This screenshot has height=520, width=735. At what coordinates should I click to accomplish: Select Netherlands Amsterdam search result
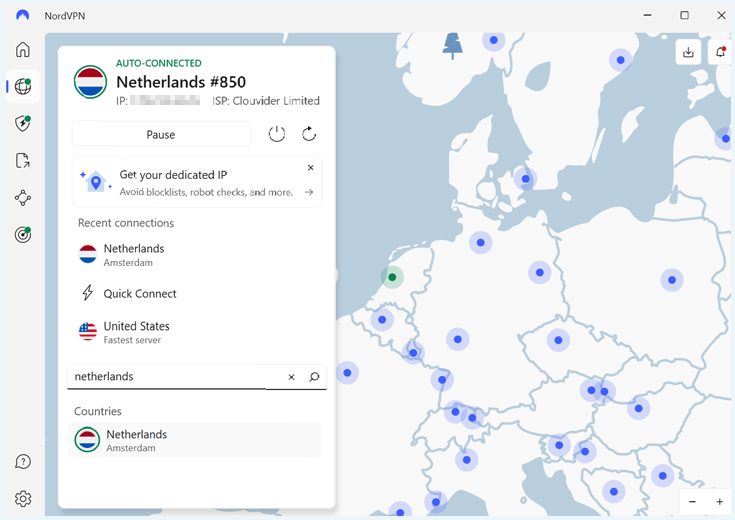point(195,440)
